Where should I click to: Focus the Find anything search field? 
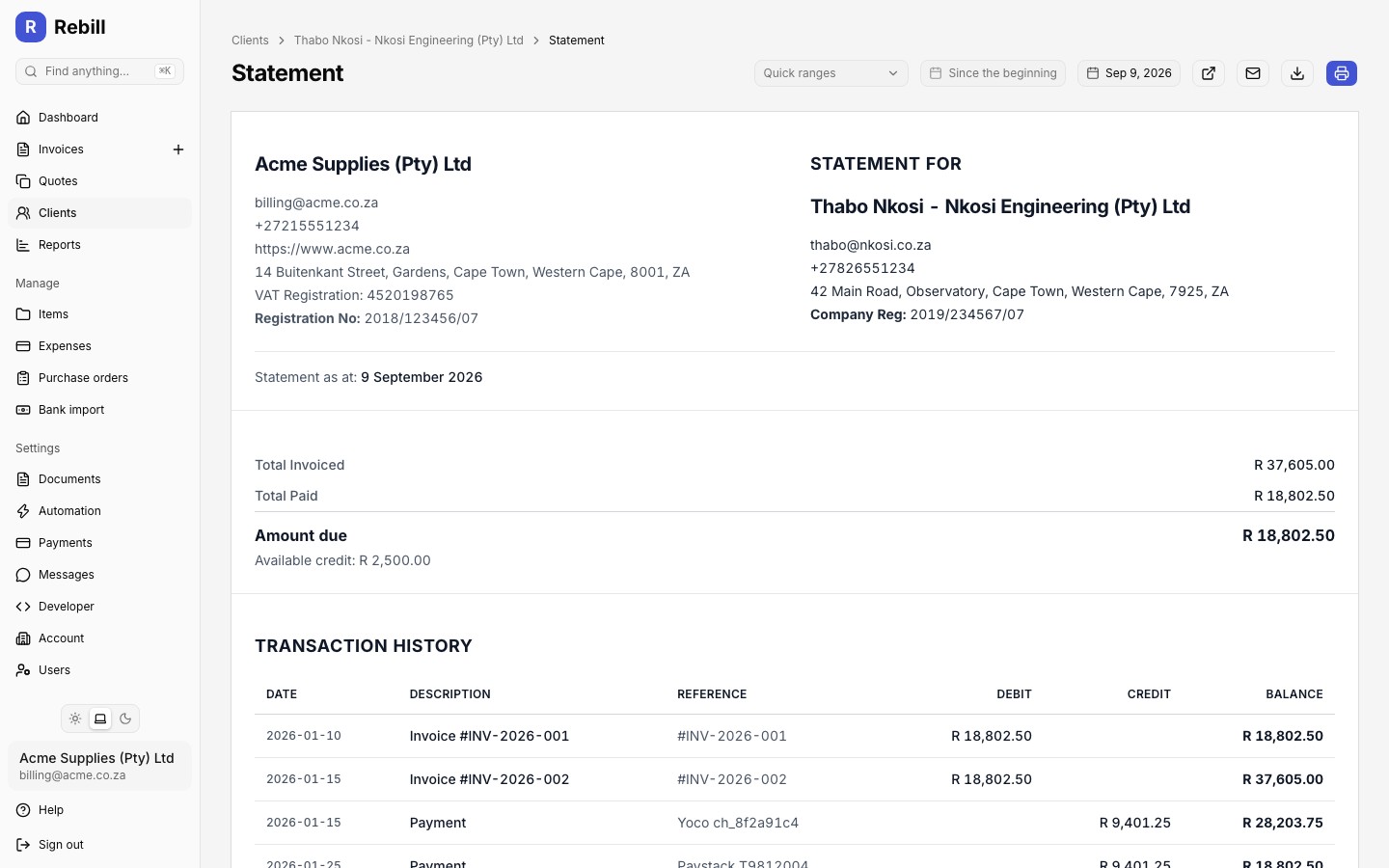click(x=99, y=71)
